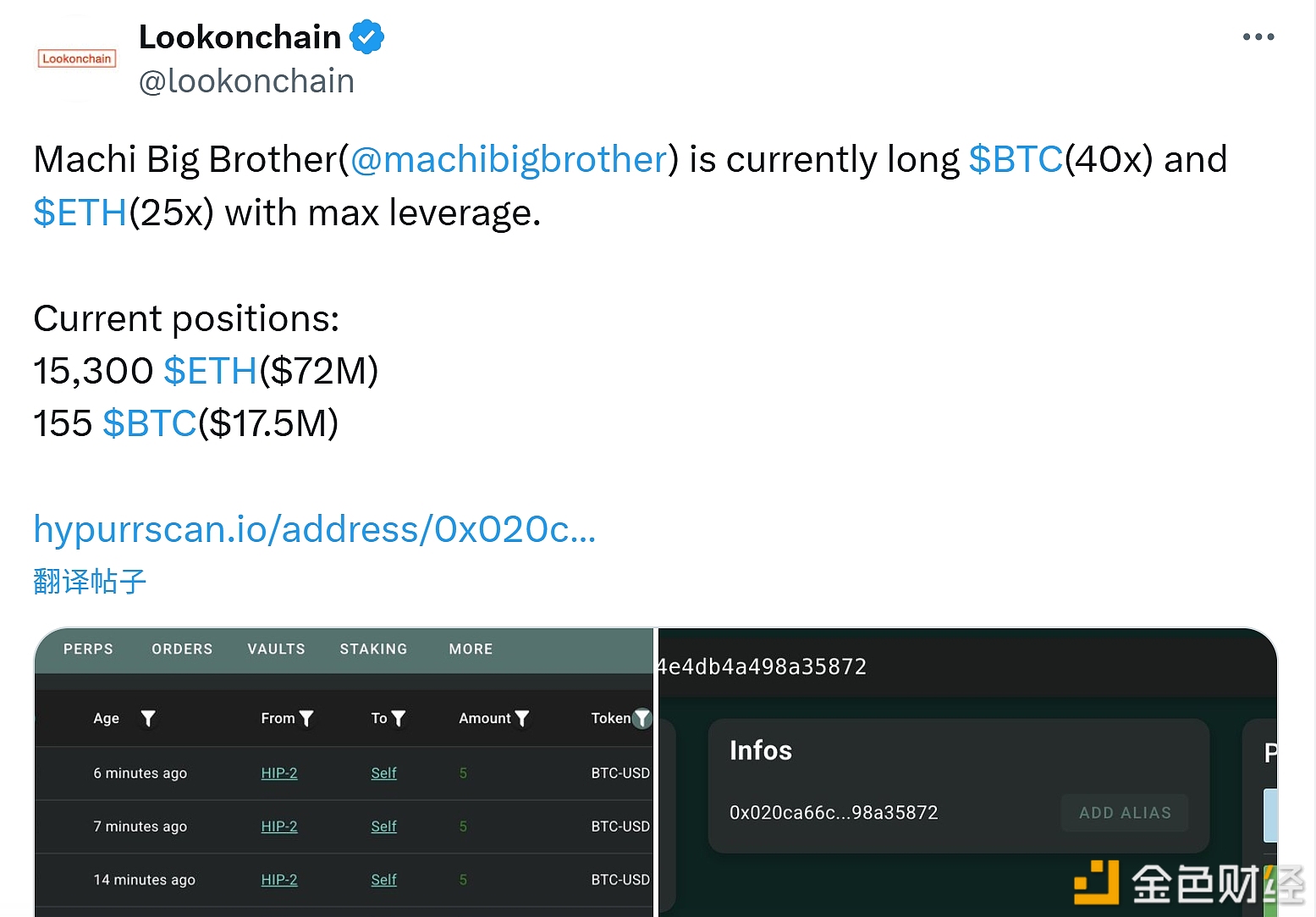Open the @machibigbrother mention link
The width and height of the screenshot is (1316, 917).
(x=509, y=159)
